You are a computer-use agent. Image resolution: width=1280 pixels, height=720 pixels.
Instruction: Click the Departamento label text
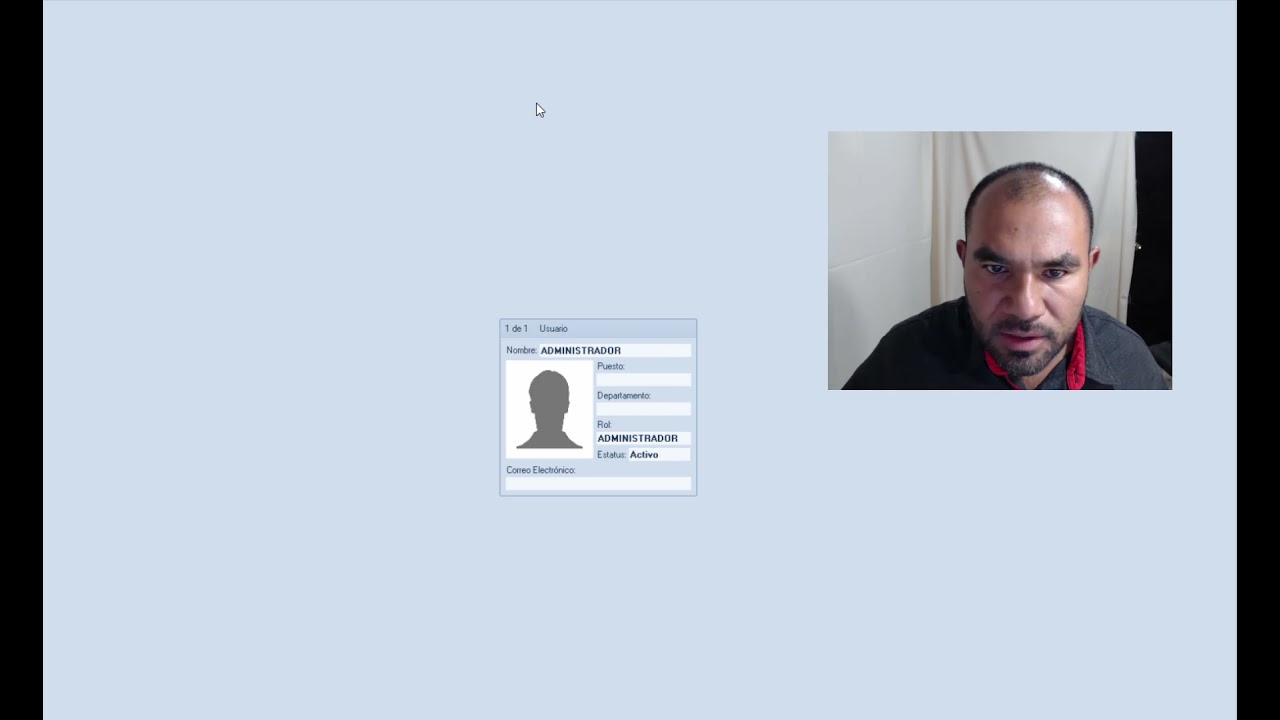624,396
